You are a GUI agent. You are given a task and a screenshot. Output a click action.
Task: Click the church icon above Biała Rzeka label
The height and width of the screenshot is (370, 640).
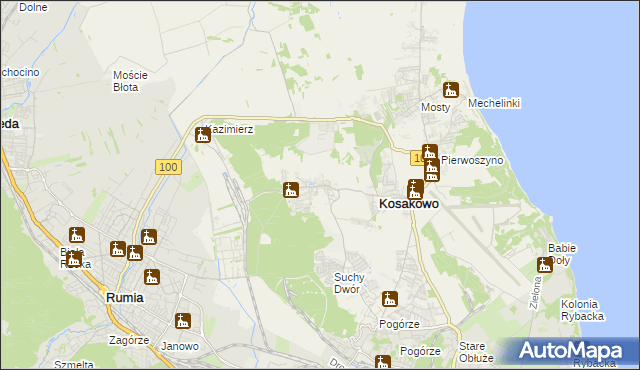(x=76, y=235)
